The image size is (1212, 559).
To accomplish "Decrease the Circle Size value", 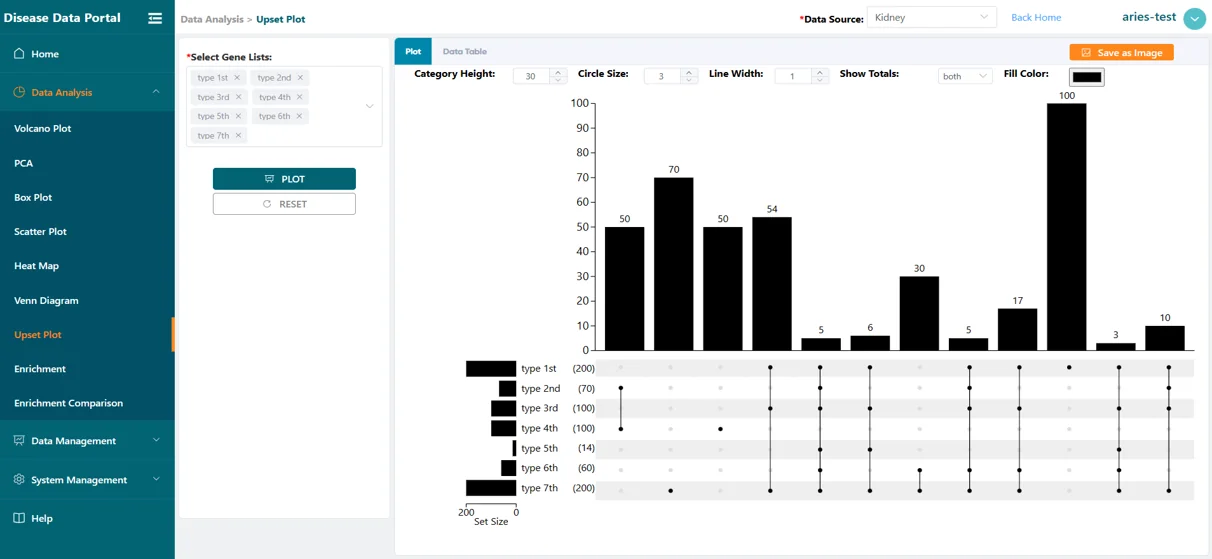I will coord(689,80).
